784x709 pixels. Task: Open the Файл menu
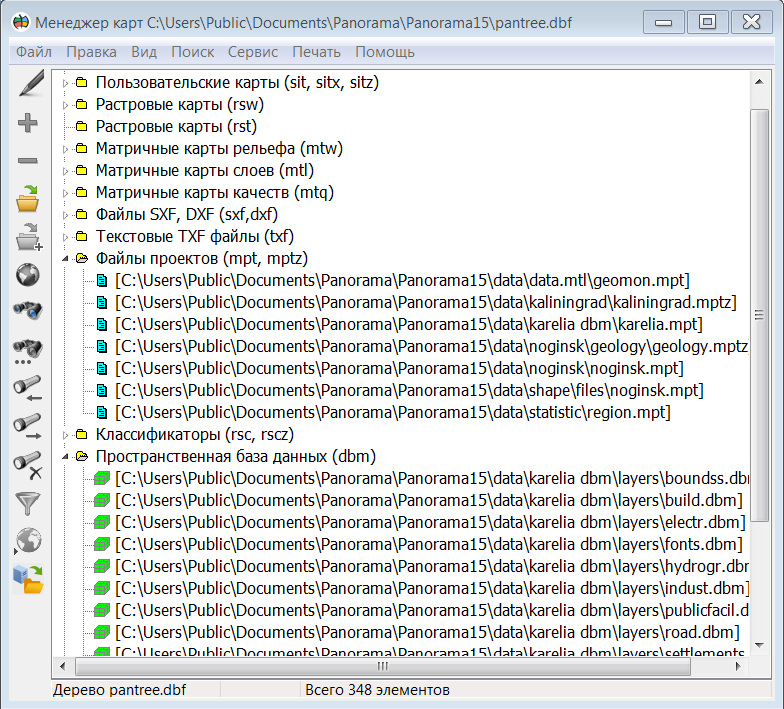[x=34, y=51]
